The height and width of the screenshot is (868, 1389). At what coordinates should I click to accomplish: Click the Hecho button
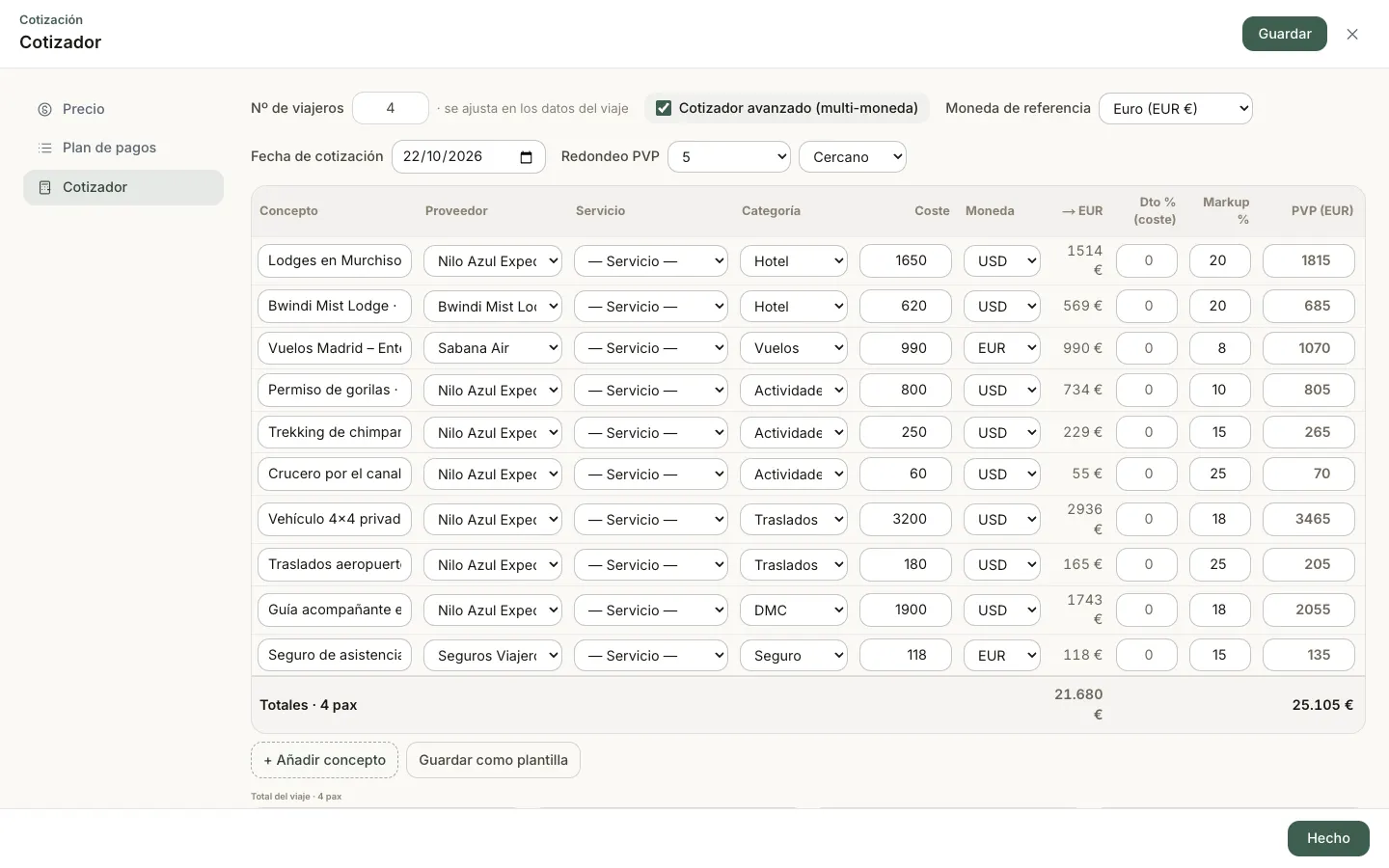click(1328, 838)
